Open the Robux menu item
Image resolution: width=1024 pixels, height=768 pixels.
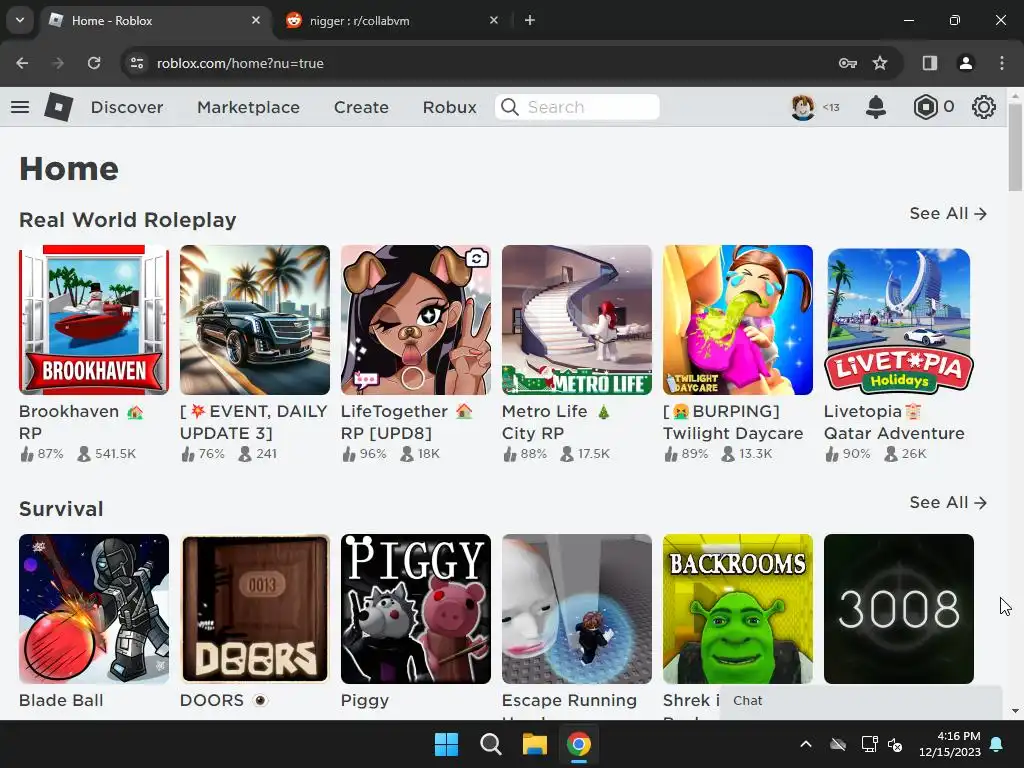pos(449,107)
